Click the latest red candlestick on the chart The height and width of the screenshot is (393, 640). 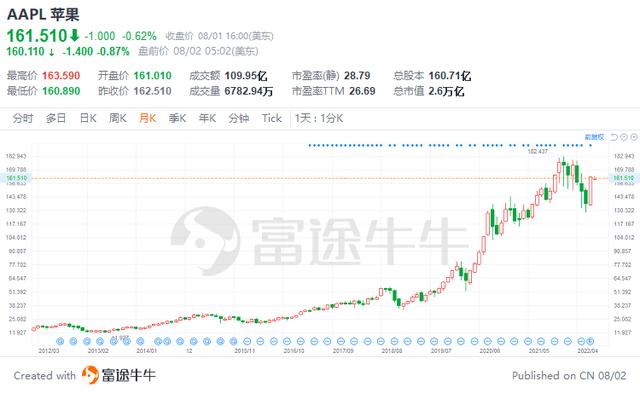[x=591, y=191]
